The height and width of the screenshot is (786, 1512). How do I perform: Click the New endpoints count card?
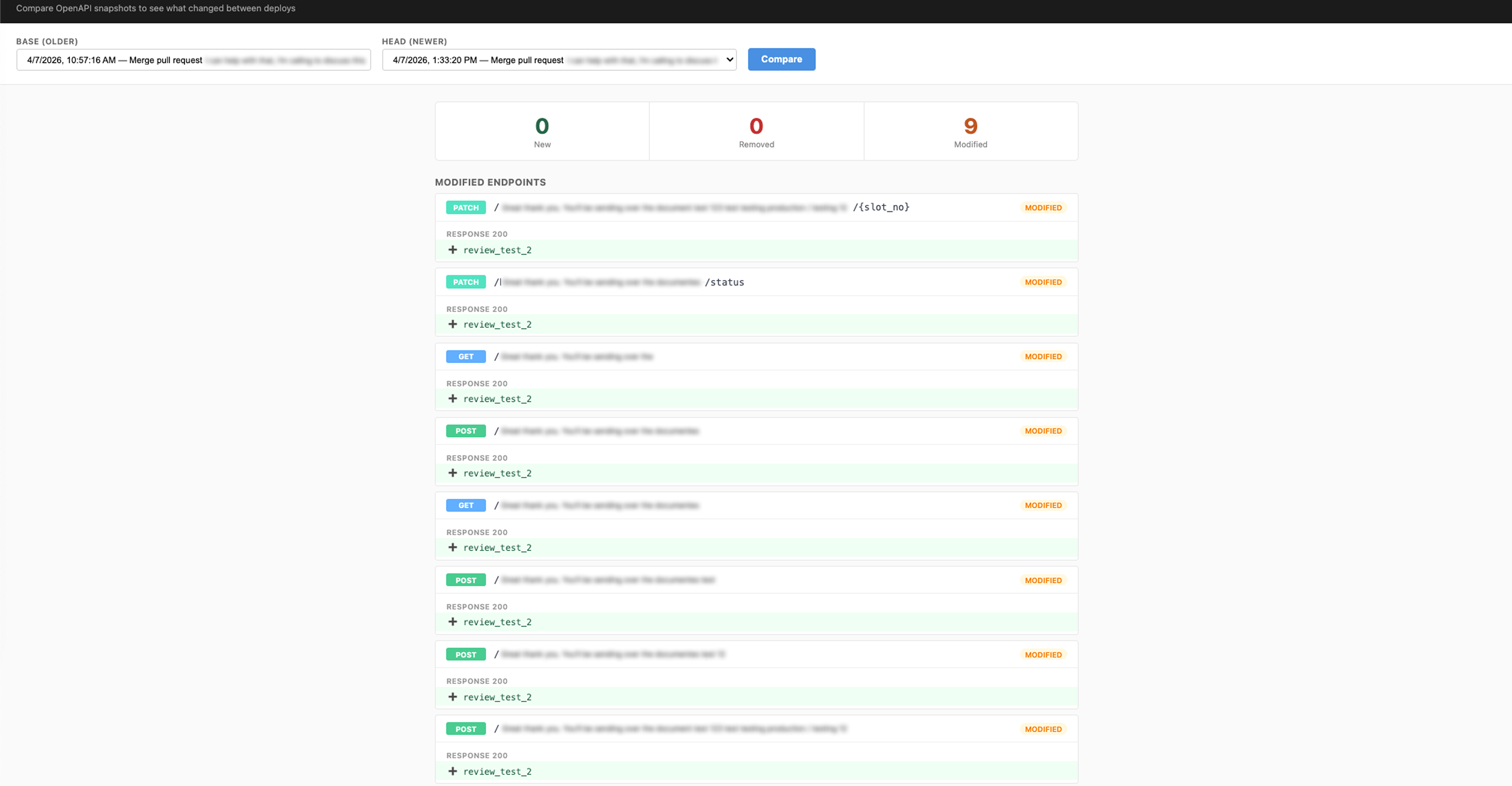542,131
